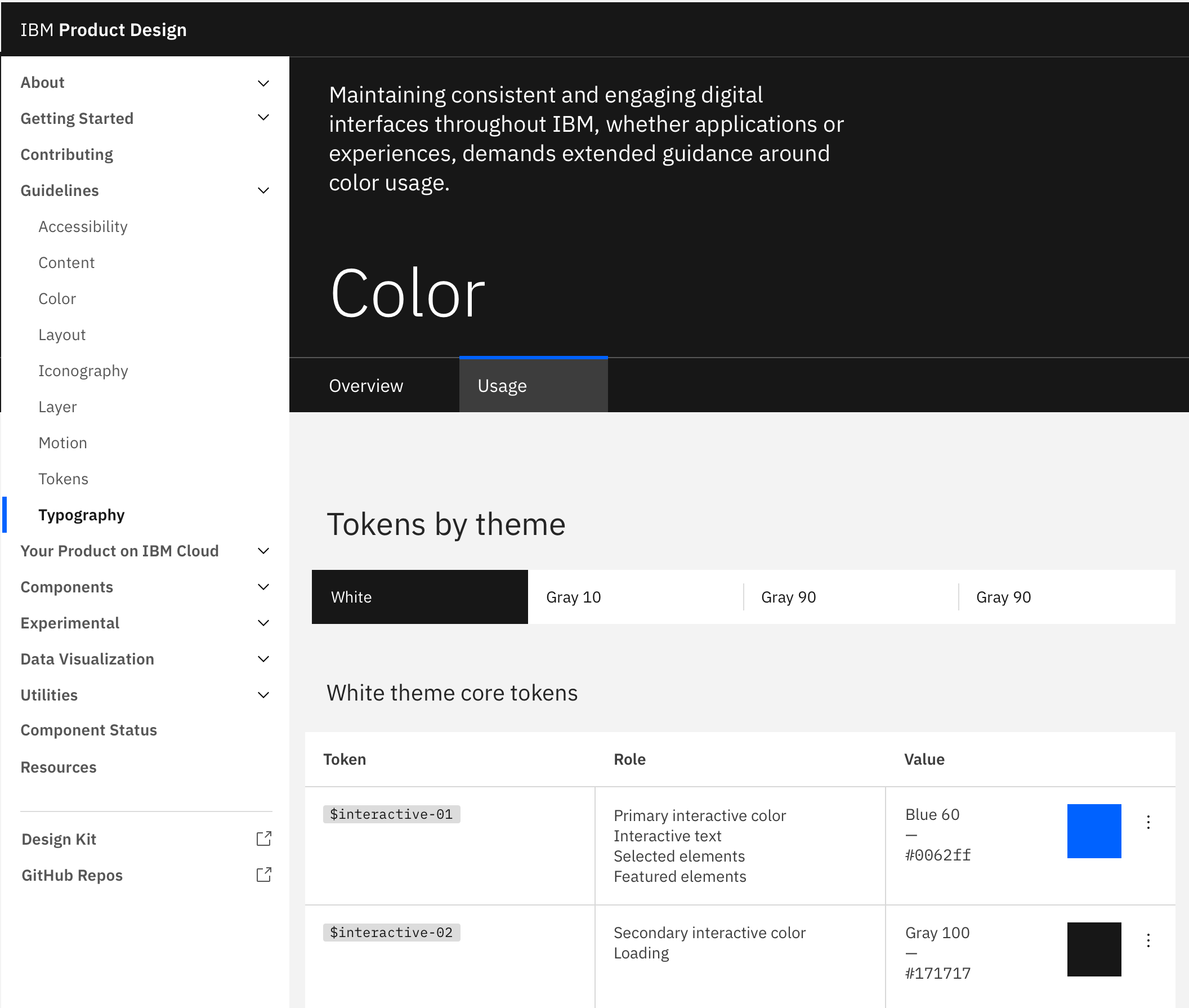Expand the Components section chevron
The width and height of the screenshot is (1189, 1008).
click(263, 587)
